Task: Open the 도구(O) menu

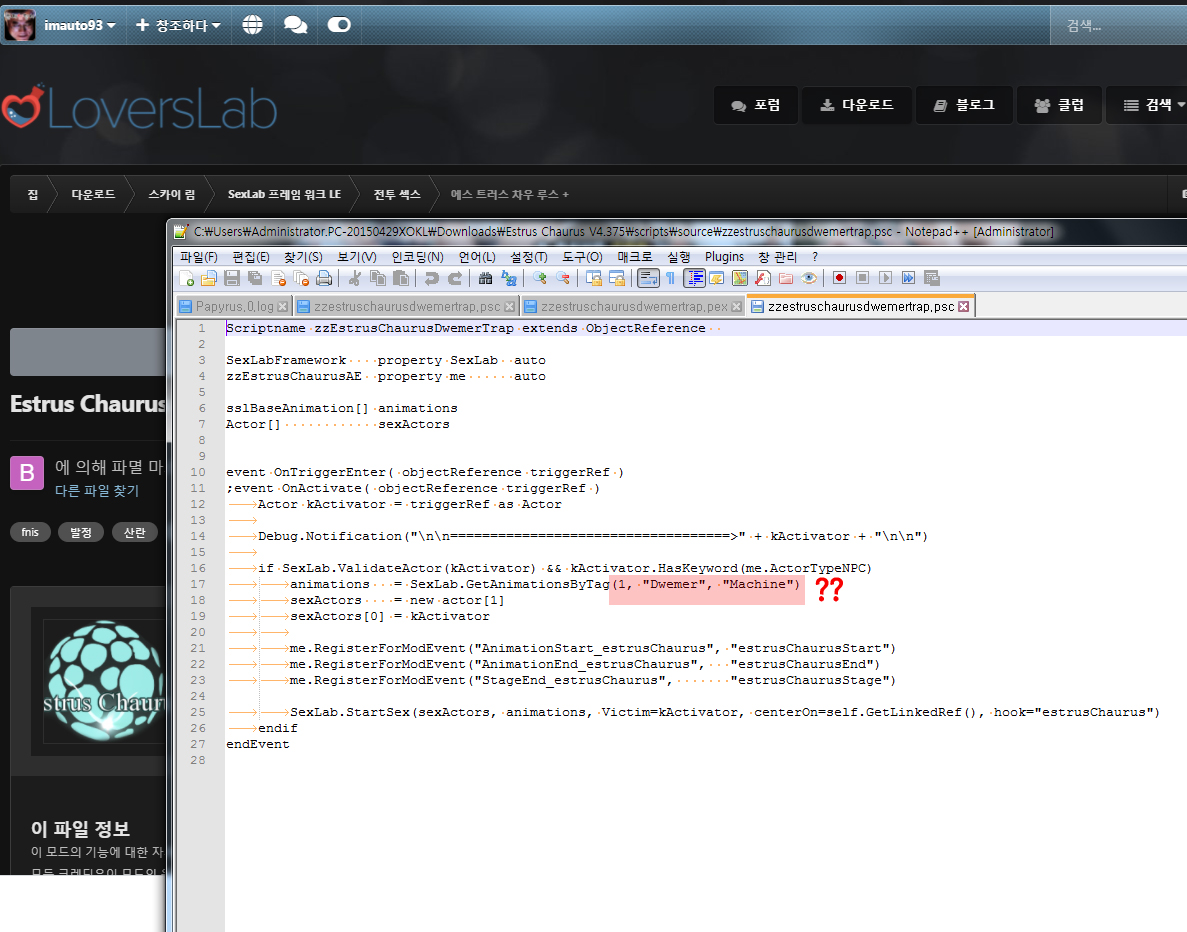Action: click(x=582, y=257)
